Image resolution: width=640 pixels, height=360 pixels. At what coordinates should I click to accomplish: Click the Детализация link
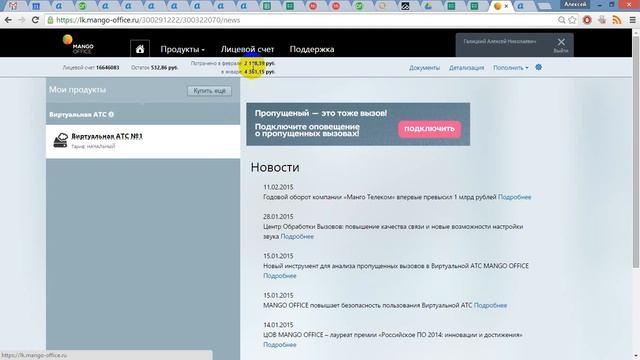tap(467, 68)
